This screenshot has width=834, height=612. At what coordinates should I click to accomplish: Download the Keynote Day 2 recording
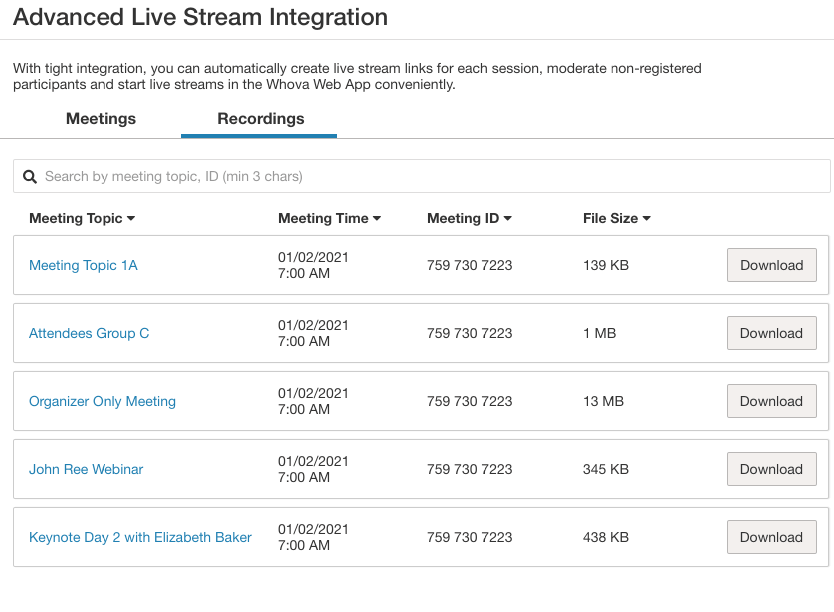771,538
